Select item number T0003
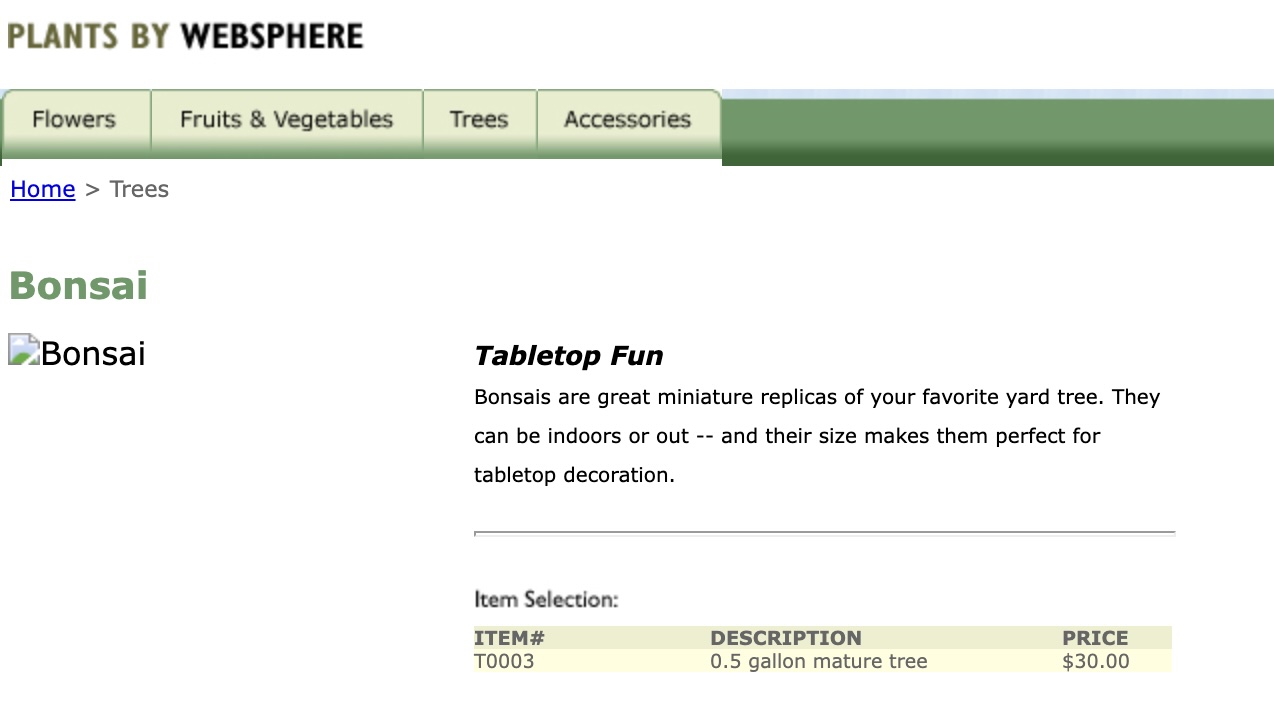Screen dimensions: 1274x726 (x=504, y=661)
